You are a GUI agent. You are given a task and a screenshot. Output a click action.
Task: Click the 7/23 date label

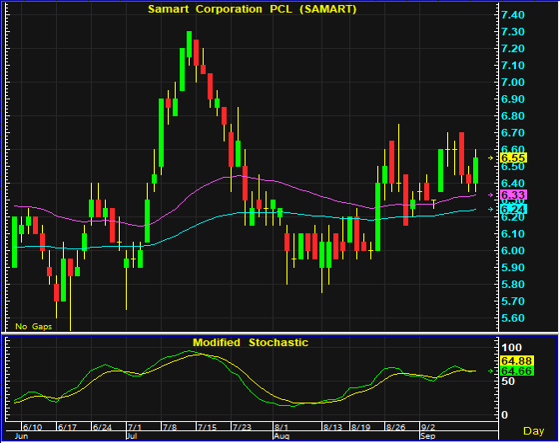point(242,427)
